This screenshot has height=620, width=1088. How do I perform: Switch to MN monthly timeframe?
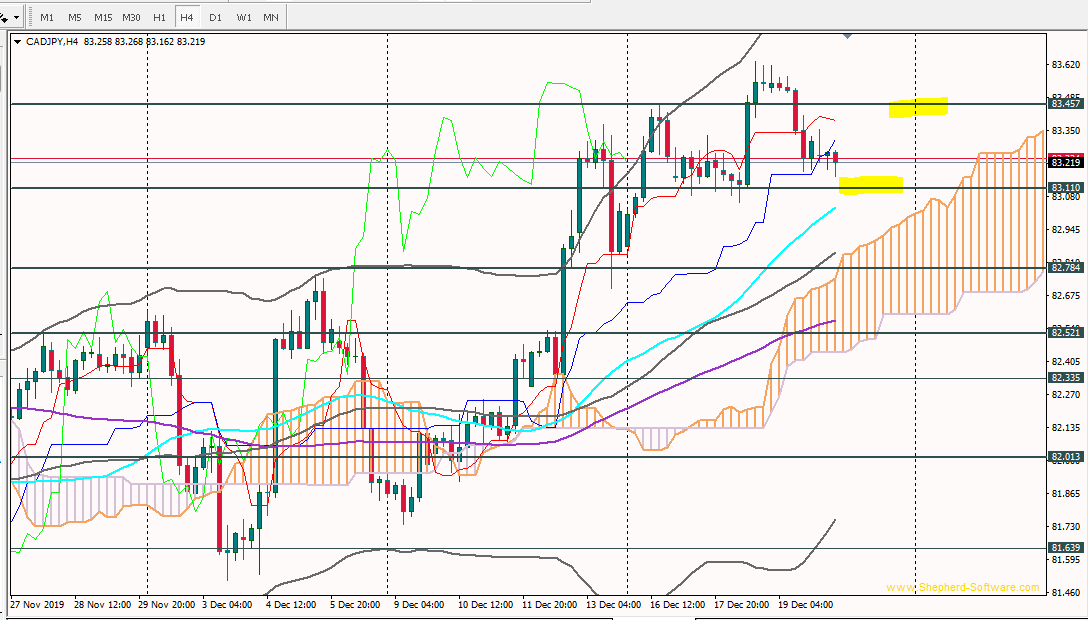pyautogui.click(x=271, y=18)
